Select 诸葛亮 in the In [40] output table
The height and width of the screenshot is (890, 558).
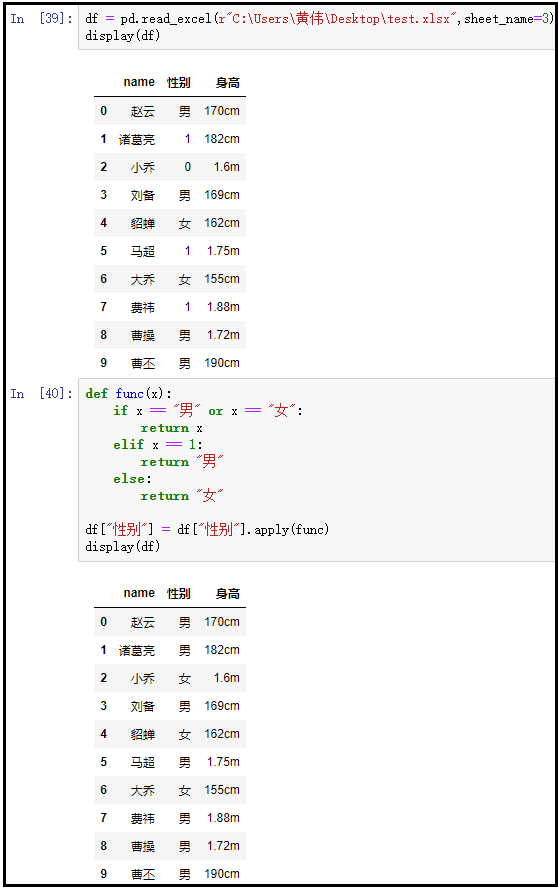click(137, 650)
